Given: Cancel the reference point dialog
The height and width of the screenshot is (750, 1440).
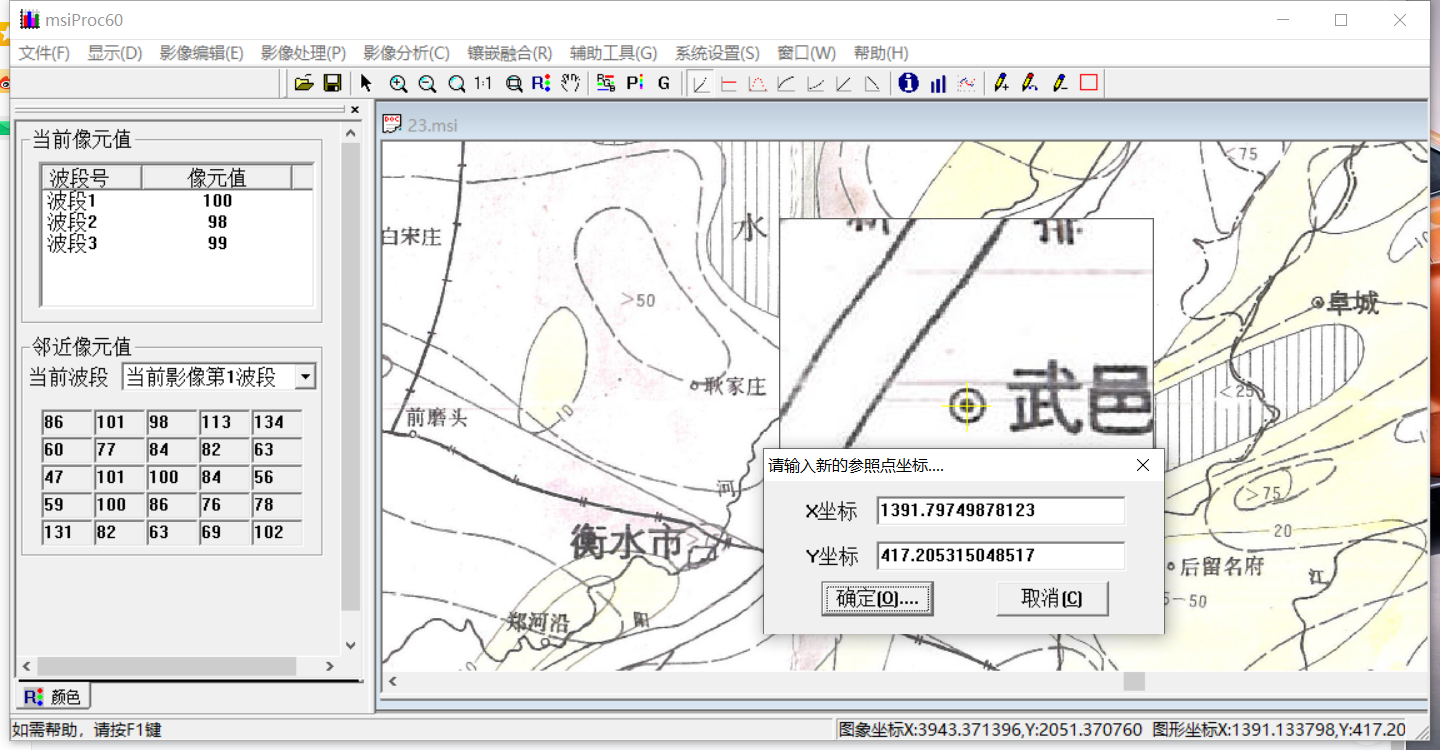Looking at the screenshot, I should pyautogui.click(x=1052, y=598).
